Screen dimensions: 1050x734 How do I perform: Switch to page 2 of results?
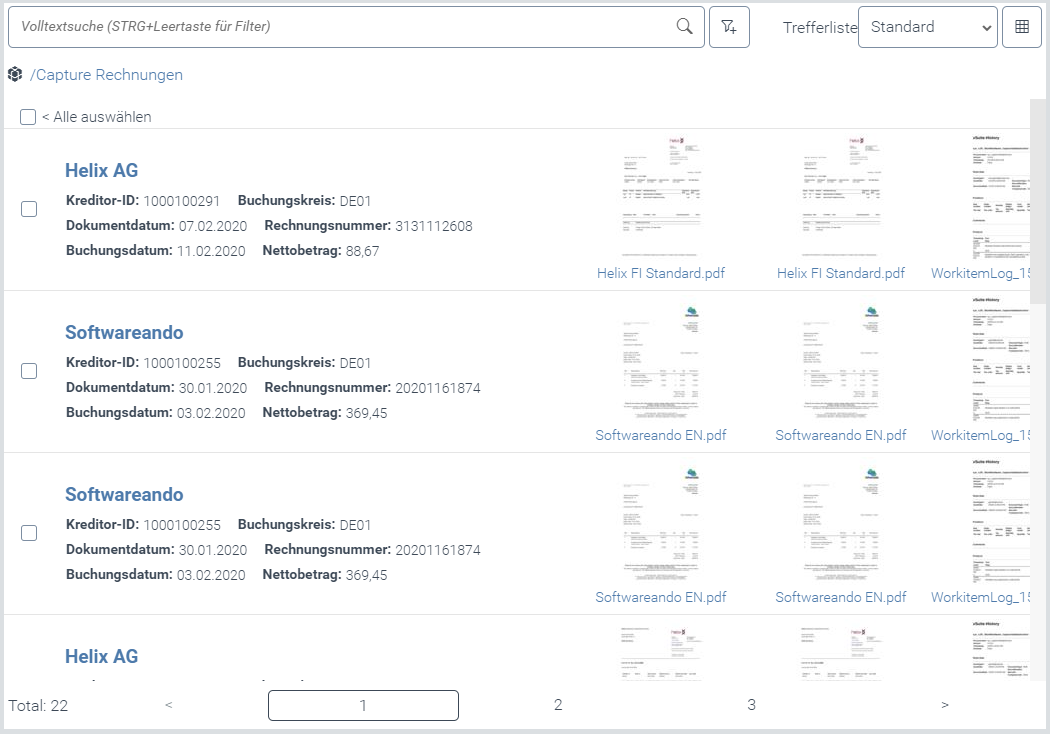pos(558,705)
